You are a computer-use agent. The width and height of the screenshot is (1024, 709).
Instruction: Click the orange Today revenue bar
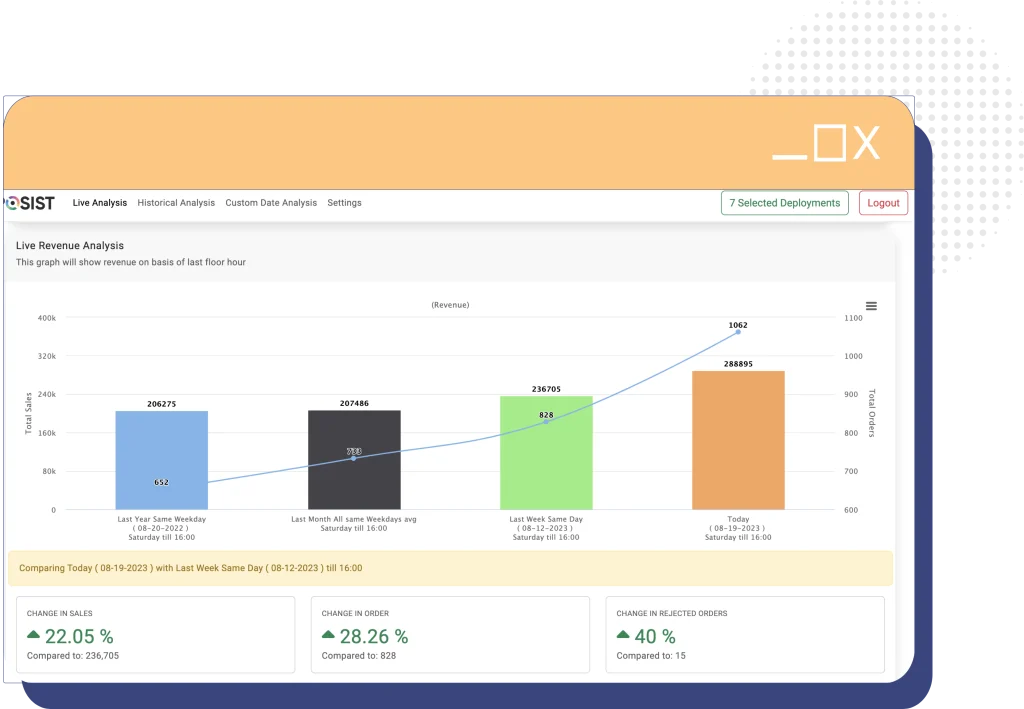tap(738, 440)
